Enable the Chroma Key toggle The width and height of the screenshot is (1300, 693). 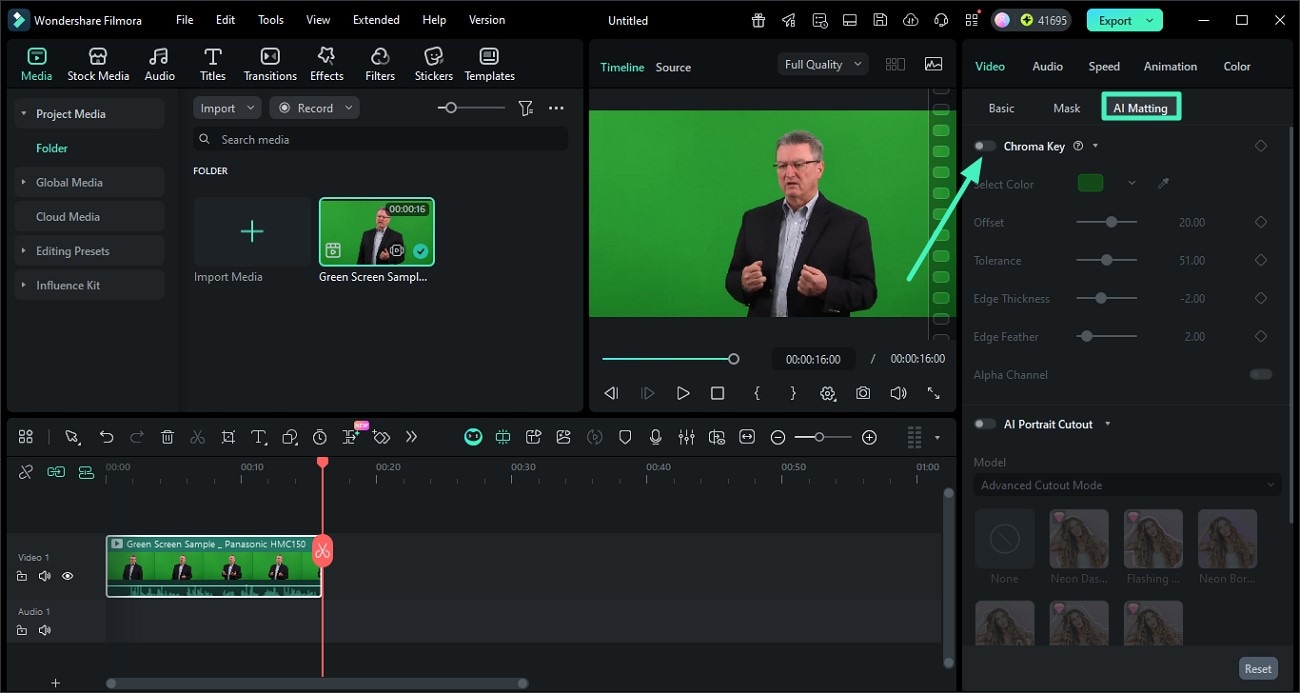[984, 145]
